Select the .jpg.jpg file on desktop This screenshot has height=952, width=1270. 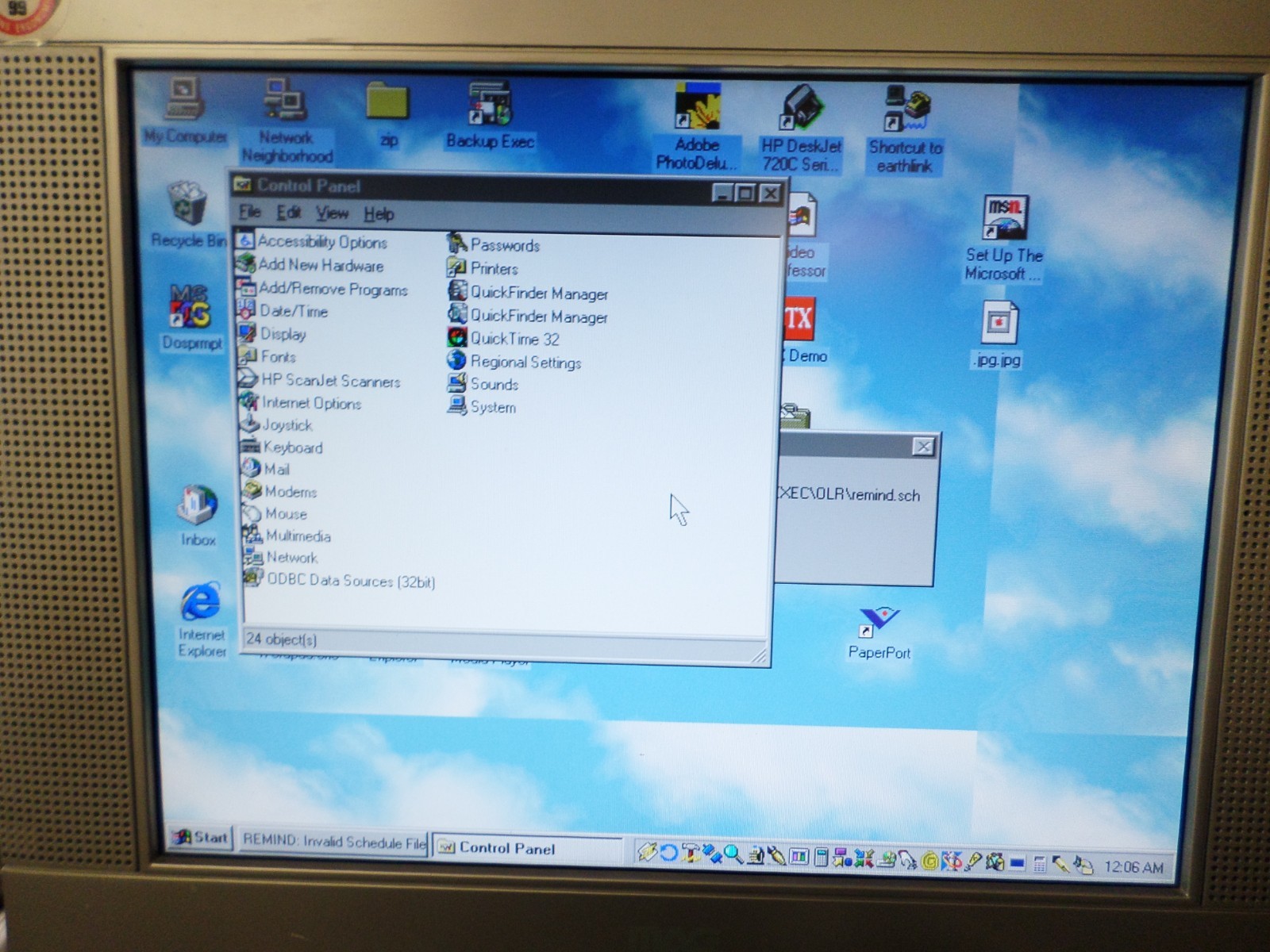pyautogui.click(x=999, y=334)
